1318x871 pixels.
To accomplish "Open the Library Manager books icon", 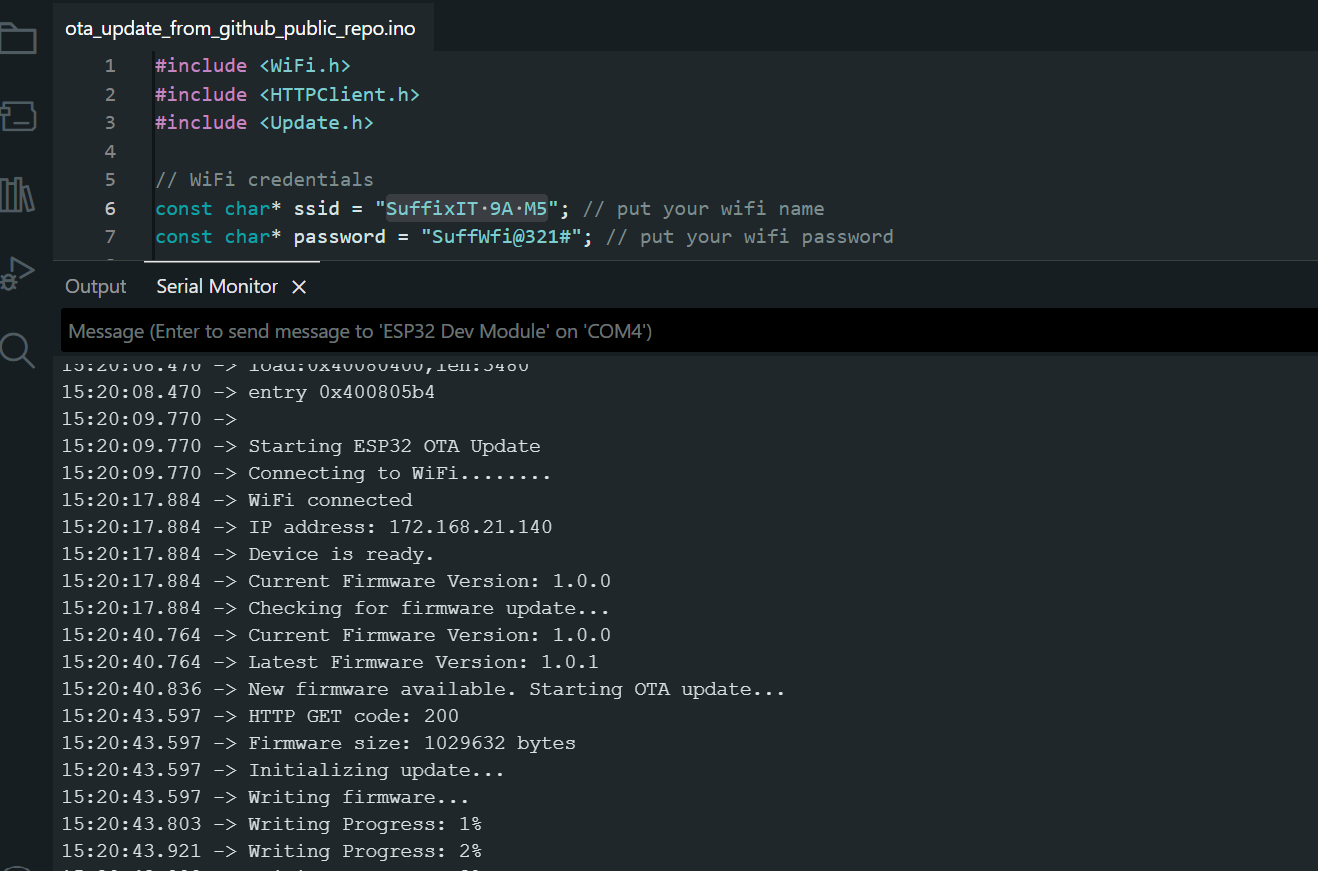I will pos(17,194).
